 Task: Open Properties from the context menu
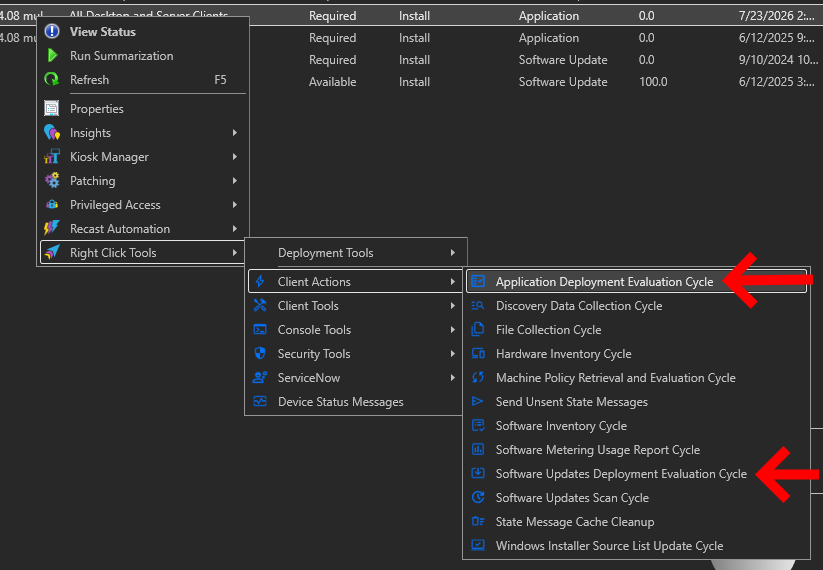(143, 109)
